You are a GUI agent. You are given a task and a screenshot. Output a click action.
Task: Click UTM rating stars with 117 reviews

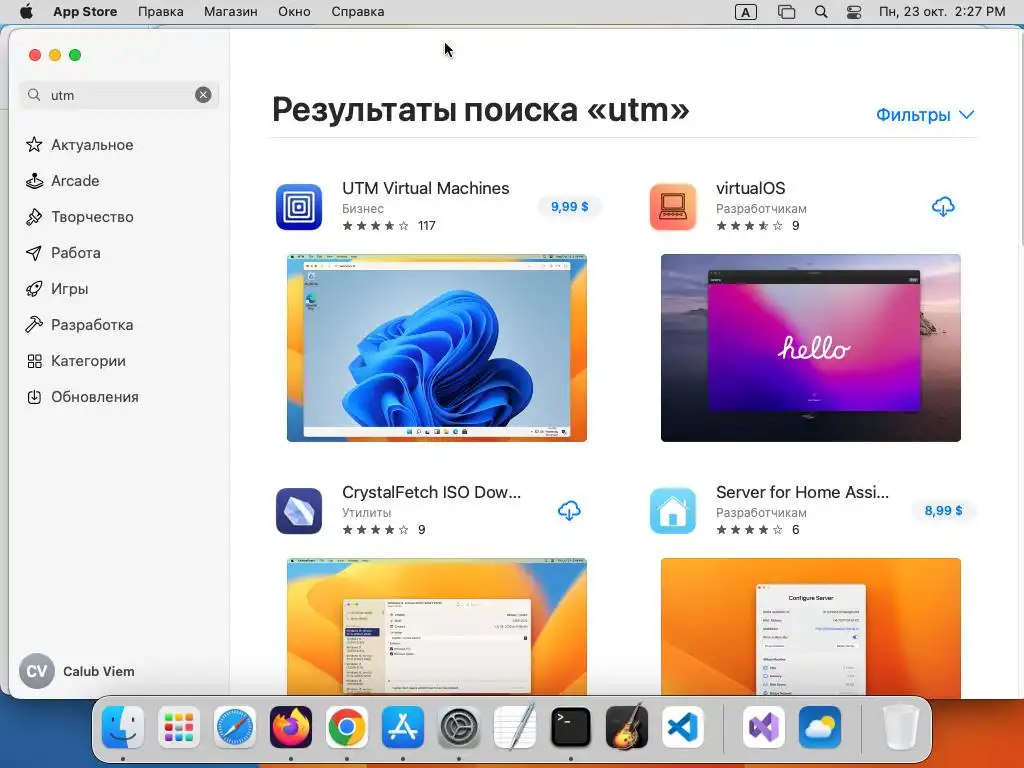(x=376, y=226)
